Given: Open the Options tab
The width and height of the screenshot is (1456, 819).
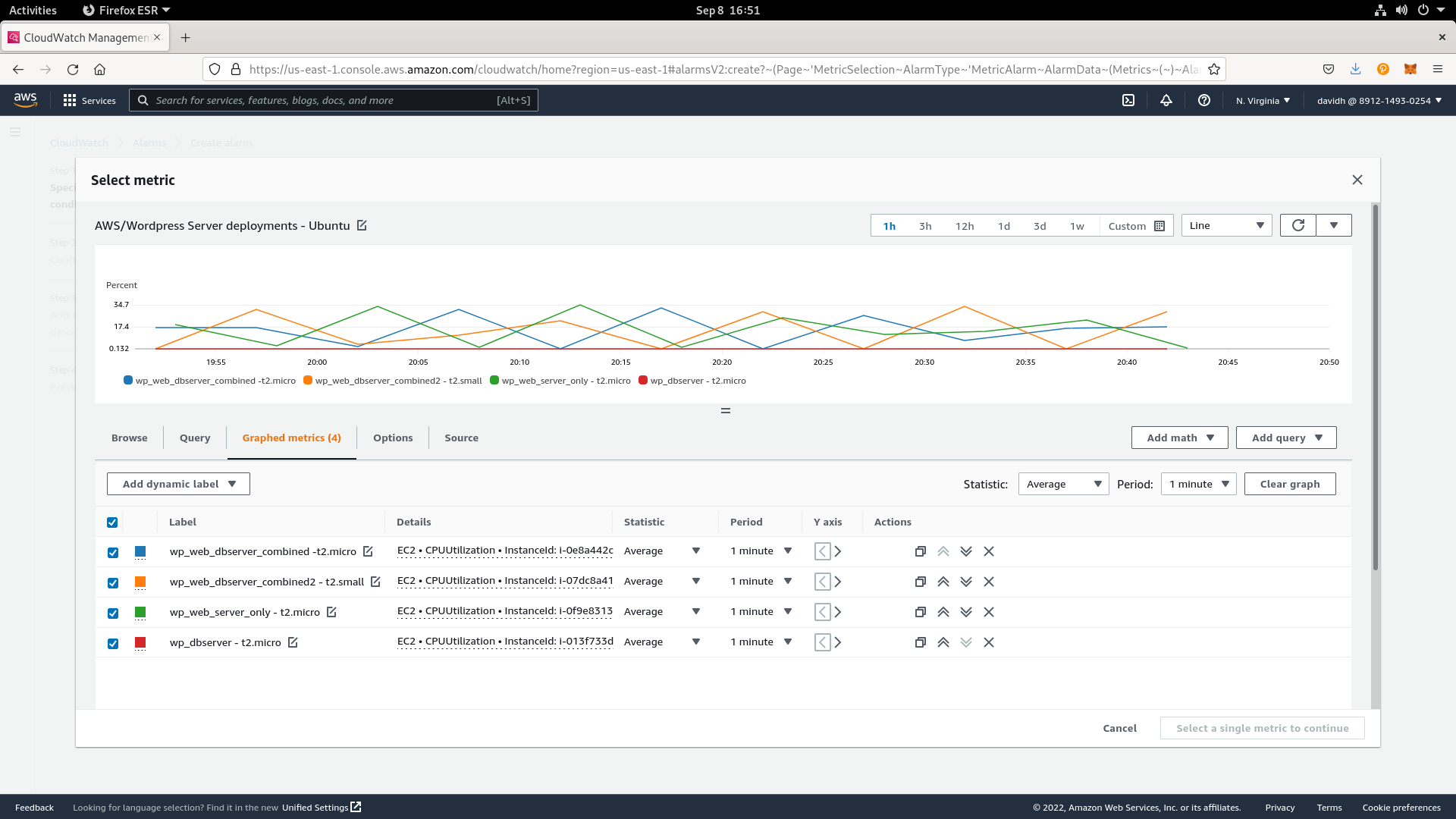Looking at the screenshot, I should 393,438.
